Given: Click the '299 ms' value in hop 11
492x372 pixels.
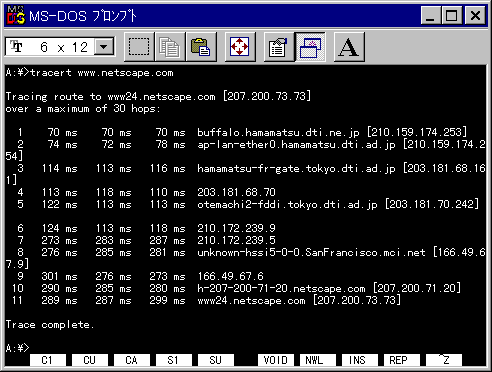Looking at the screenshot, I should (x=167, y=300).
